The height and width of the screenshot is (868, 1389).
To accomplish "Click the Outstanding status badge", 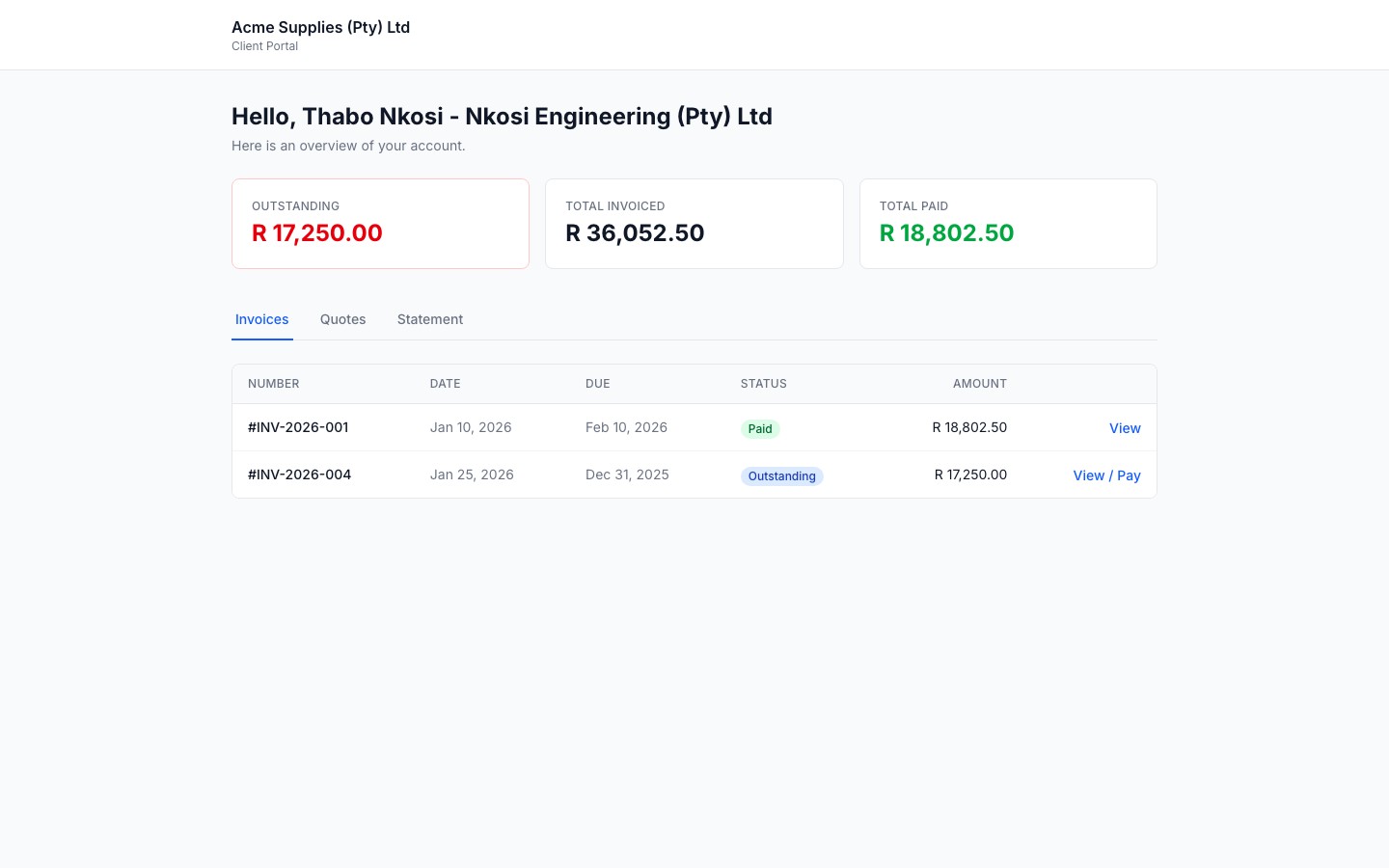I will 781,475.
